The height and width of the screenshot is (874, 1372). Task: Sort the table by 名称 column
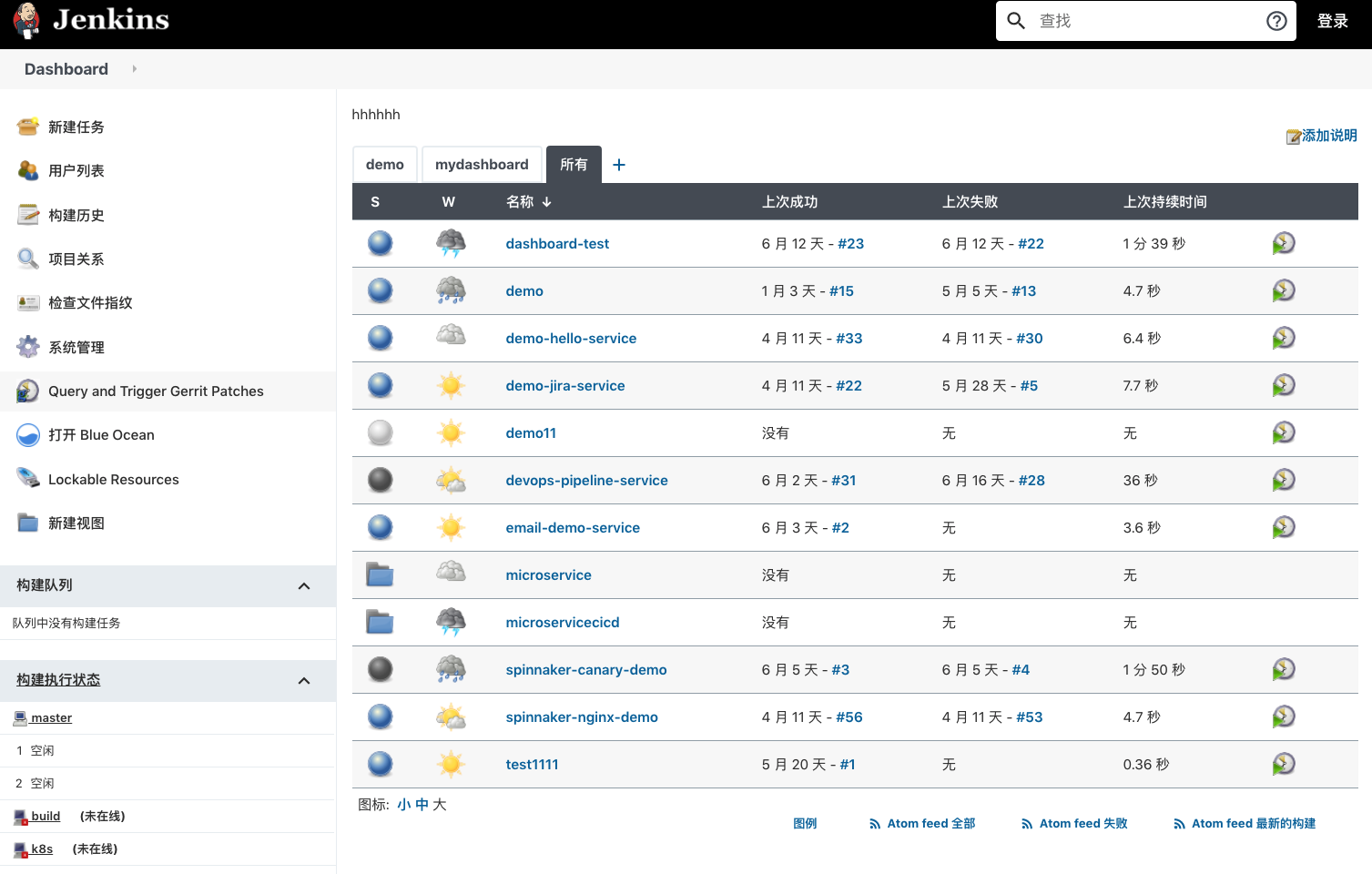(x=529, y=202)
